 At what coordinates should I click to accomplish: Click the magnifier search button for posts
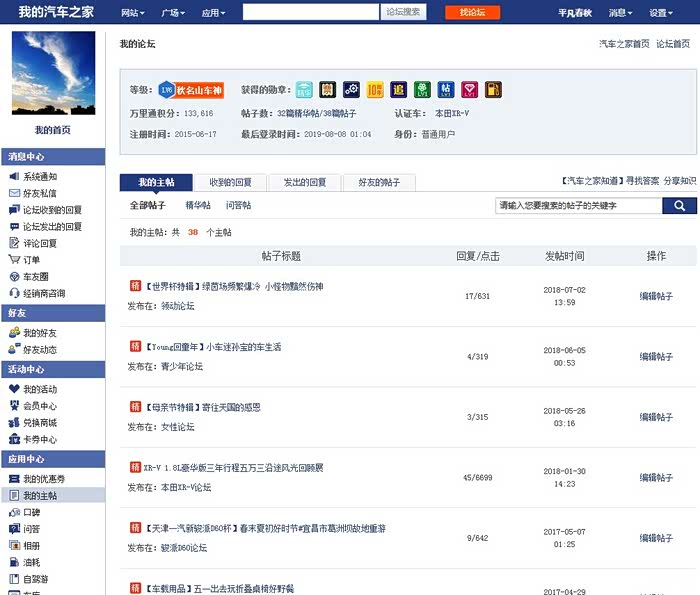[x=679, y=206]
